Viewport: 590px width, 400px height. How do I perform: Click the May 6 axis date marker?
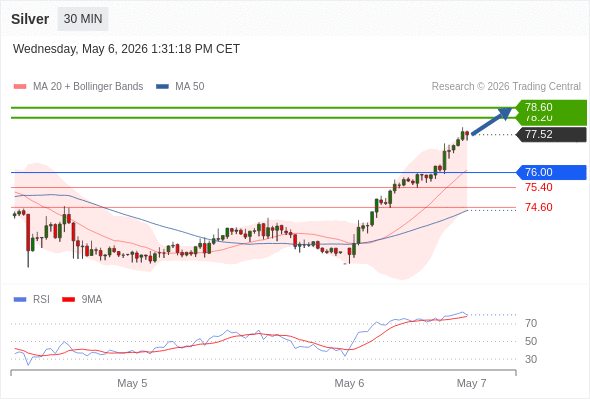coord(349,383)
